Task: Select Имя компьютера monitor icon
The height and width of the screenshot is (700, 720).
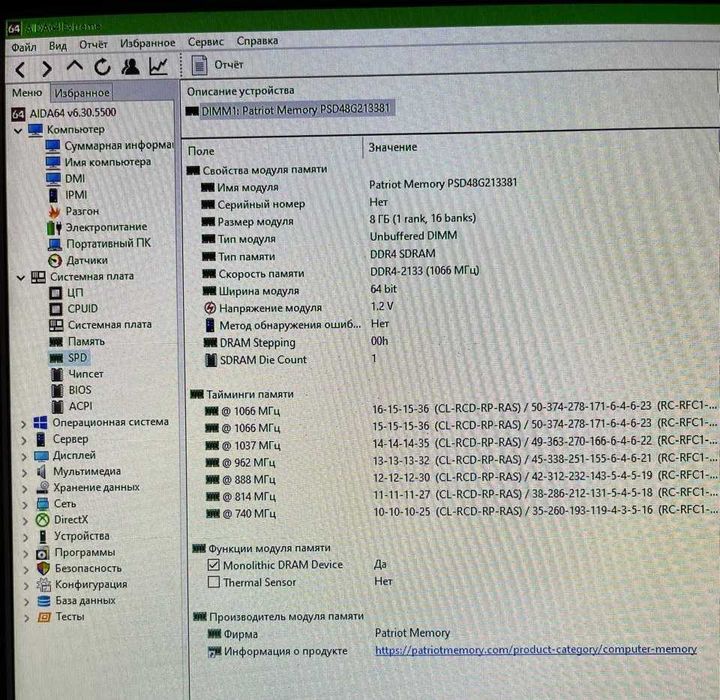Action: (x=53, y=163)
